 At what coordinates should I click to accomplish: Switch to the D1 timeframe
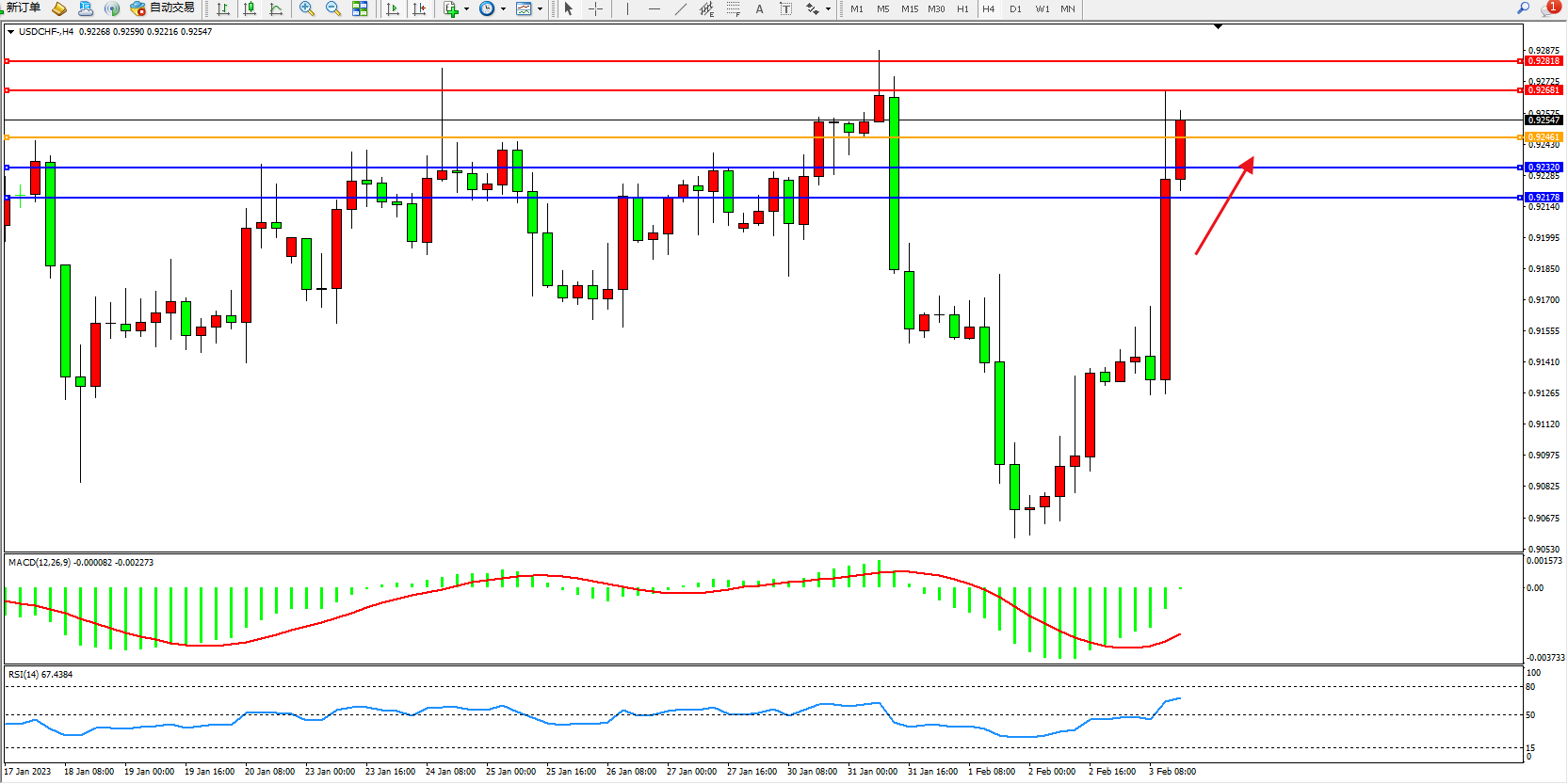pos(1015,8)
